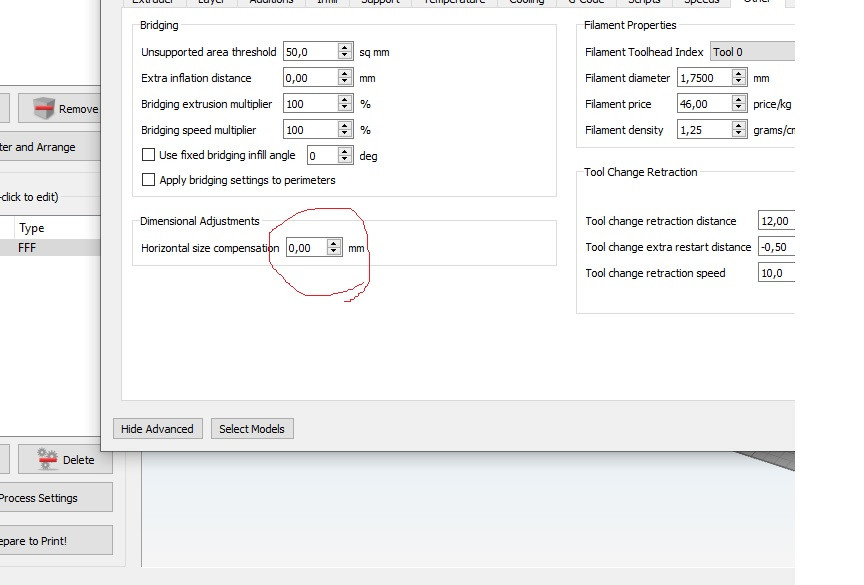Screen dimensions: 864x585
Task: Click the Select Models button
Action: 252,428
